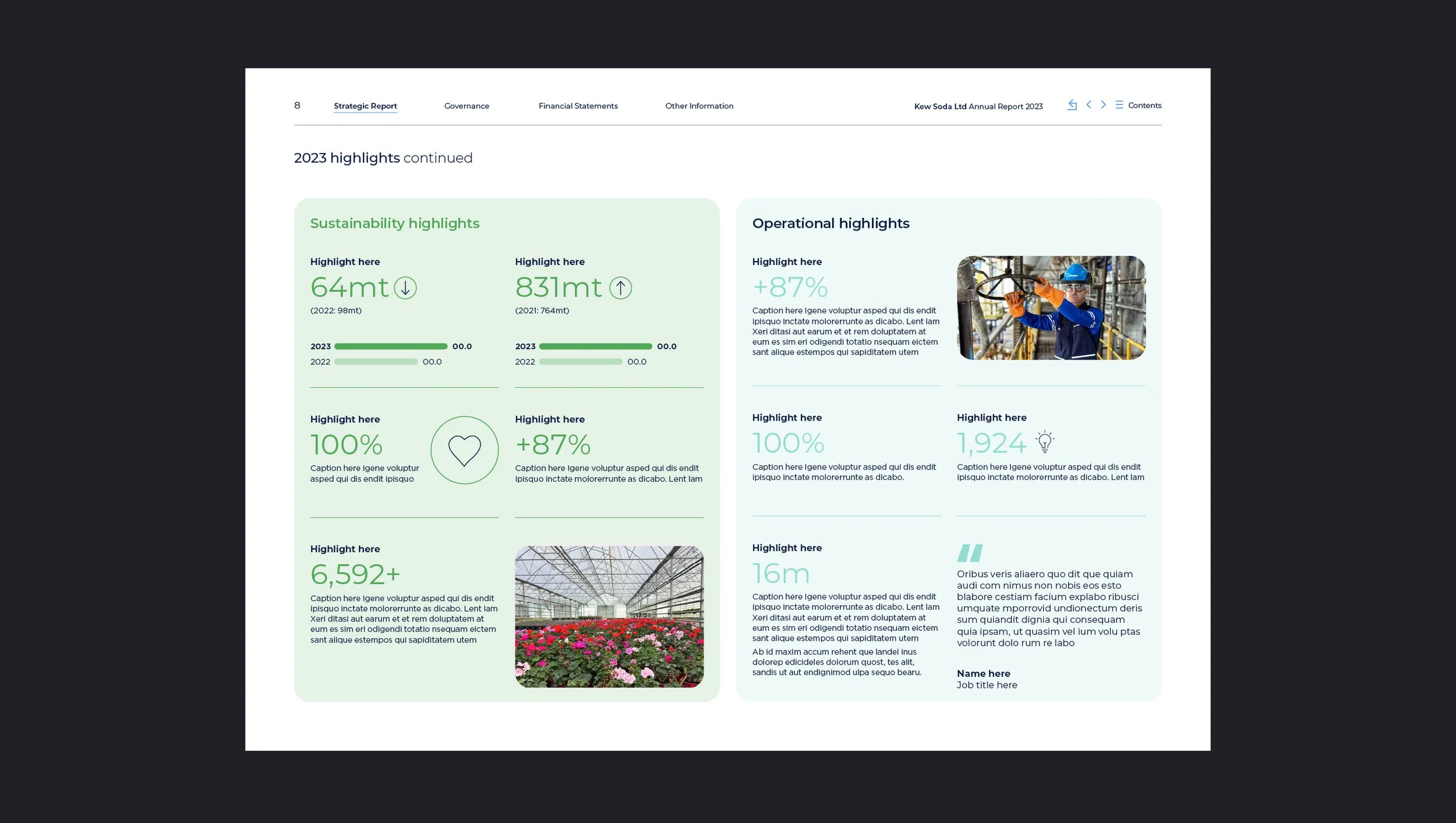
Task: Click the teal quotation mark icon
Action: click(970, 553)
